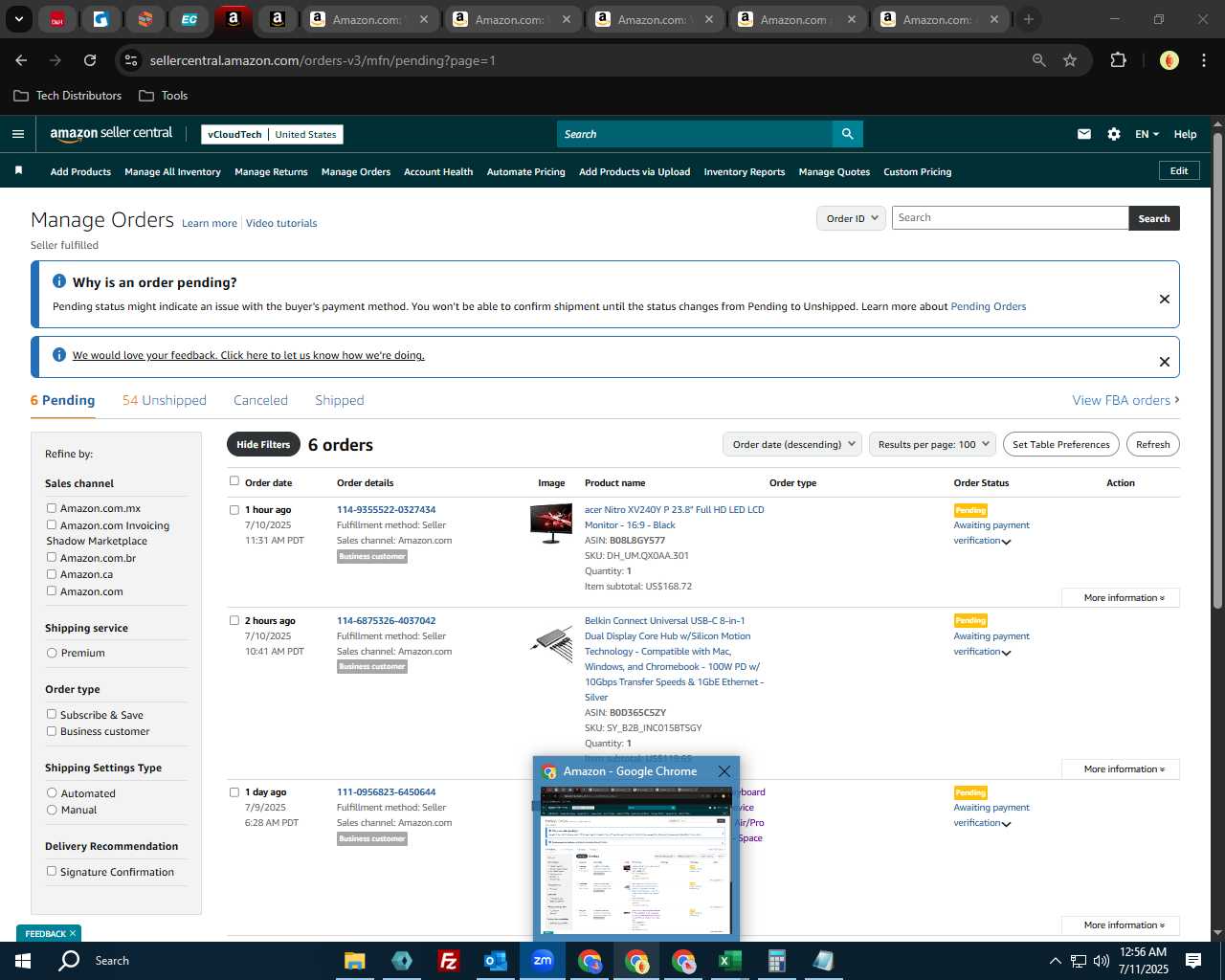Viewport: 1225px width, 980px height.
Task: Open the notification center icon
Action: 1193,961
